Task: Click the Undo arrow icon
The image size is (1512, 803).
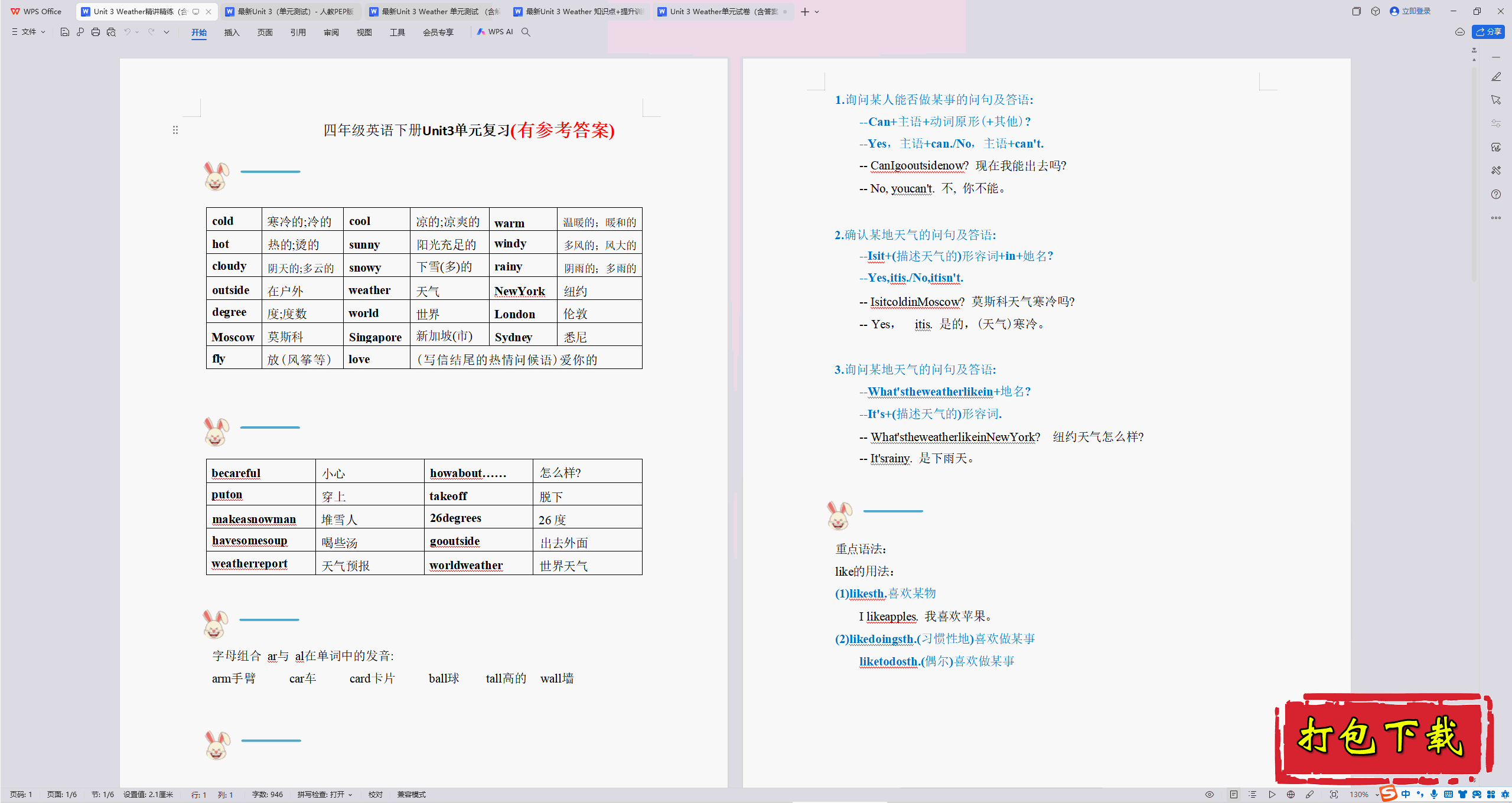Action: pyautogui.click(x=127, y=32)
